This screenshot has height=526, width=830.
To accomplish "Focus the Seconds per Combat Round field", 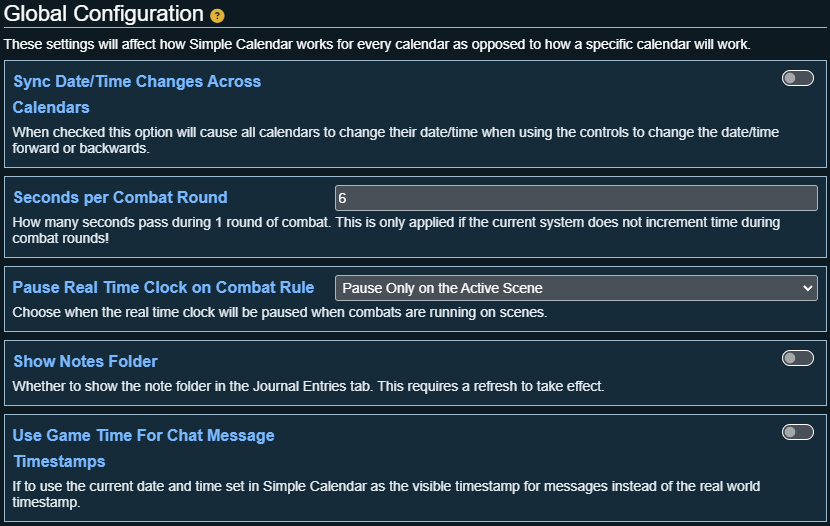I will coord(575,198).
